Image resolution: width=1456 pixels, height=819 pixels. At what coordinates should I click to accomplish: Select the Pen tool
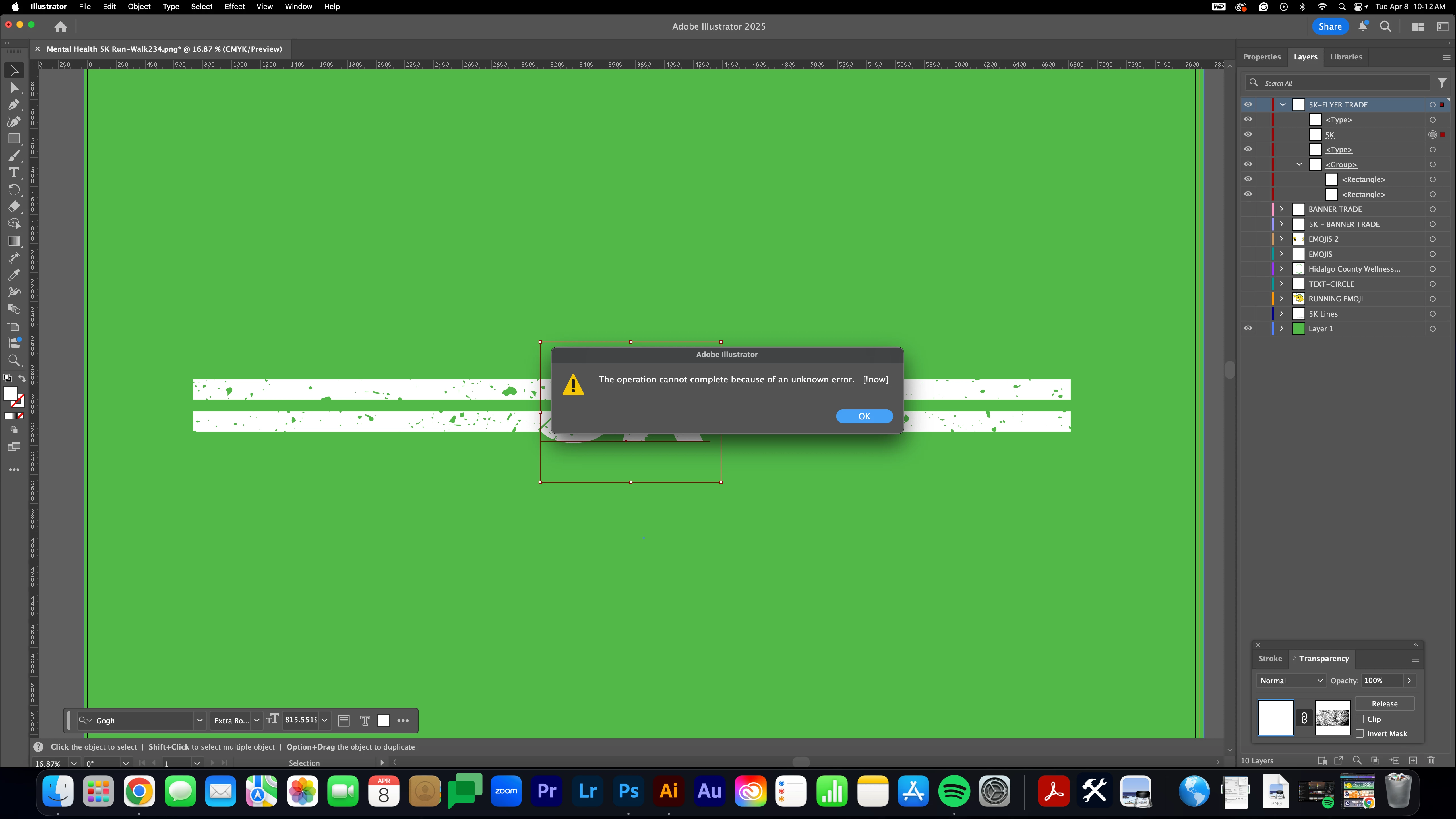(14, 105)
